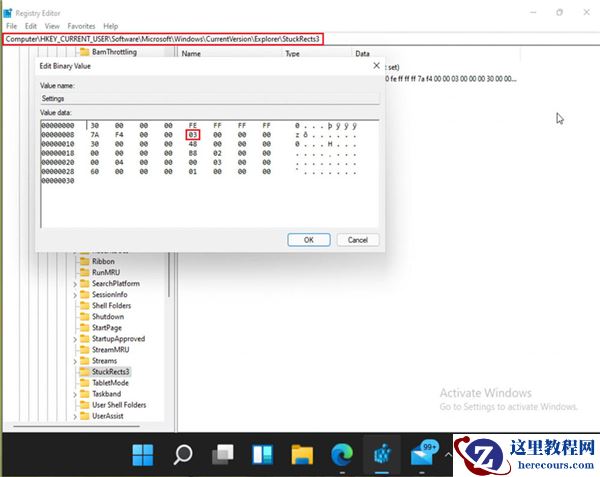Select the 7A byte in row 00000008
600x477 pixels.
pyautogui.click(x=95, y=135)
